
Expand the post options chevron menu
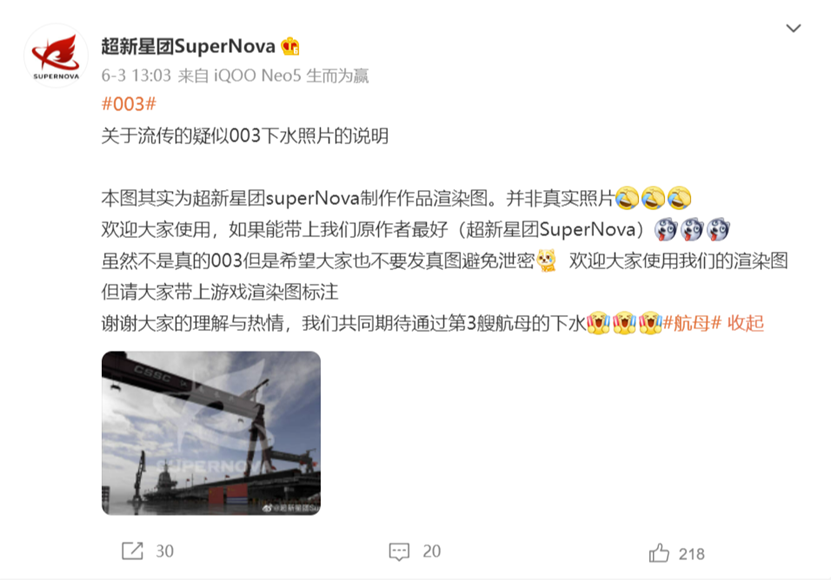coord(793,28)
